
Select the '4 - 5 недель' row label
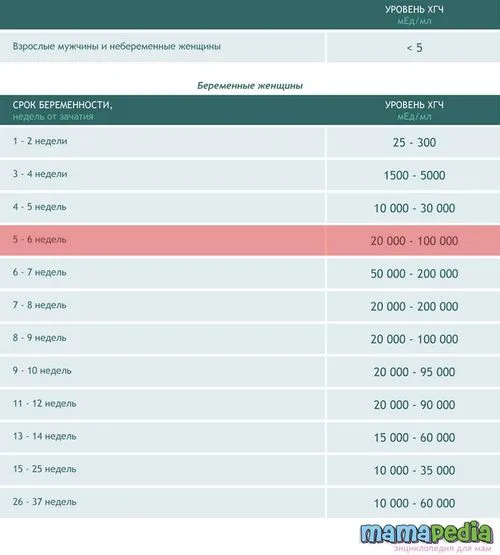(40, 207)
